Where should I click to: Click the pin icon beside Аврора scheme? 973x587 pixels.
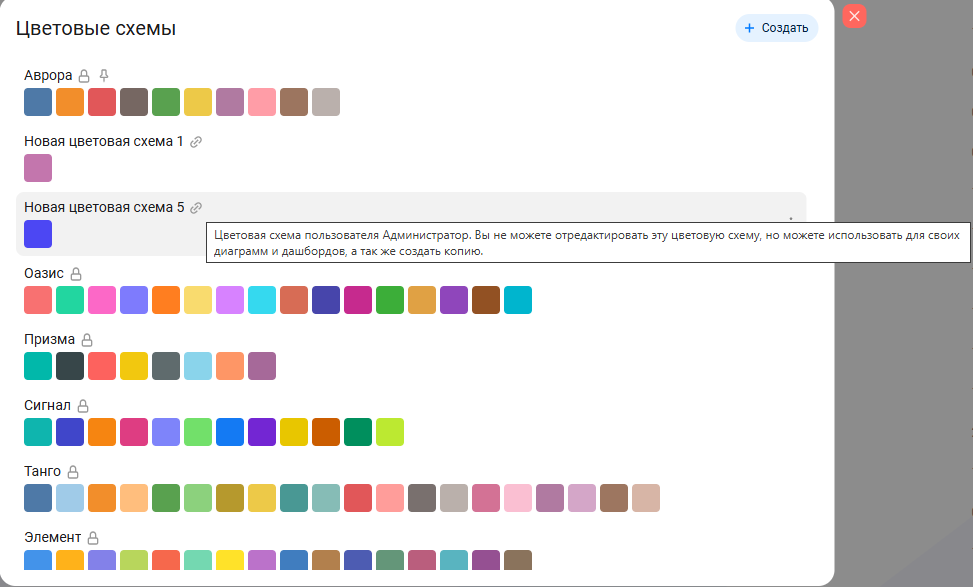tap(104, 76)
